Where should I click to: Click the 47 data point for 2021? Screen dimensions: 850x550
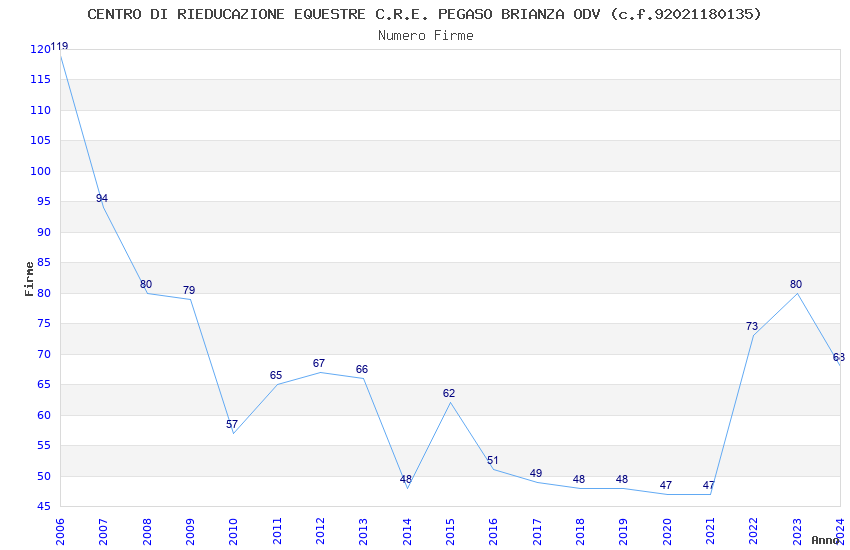[x=709, y=486]
